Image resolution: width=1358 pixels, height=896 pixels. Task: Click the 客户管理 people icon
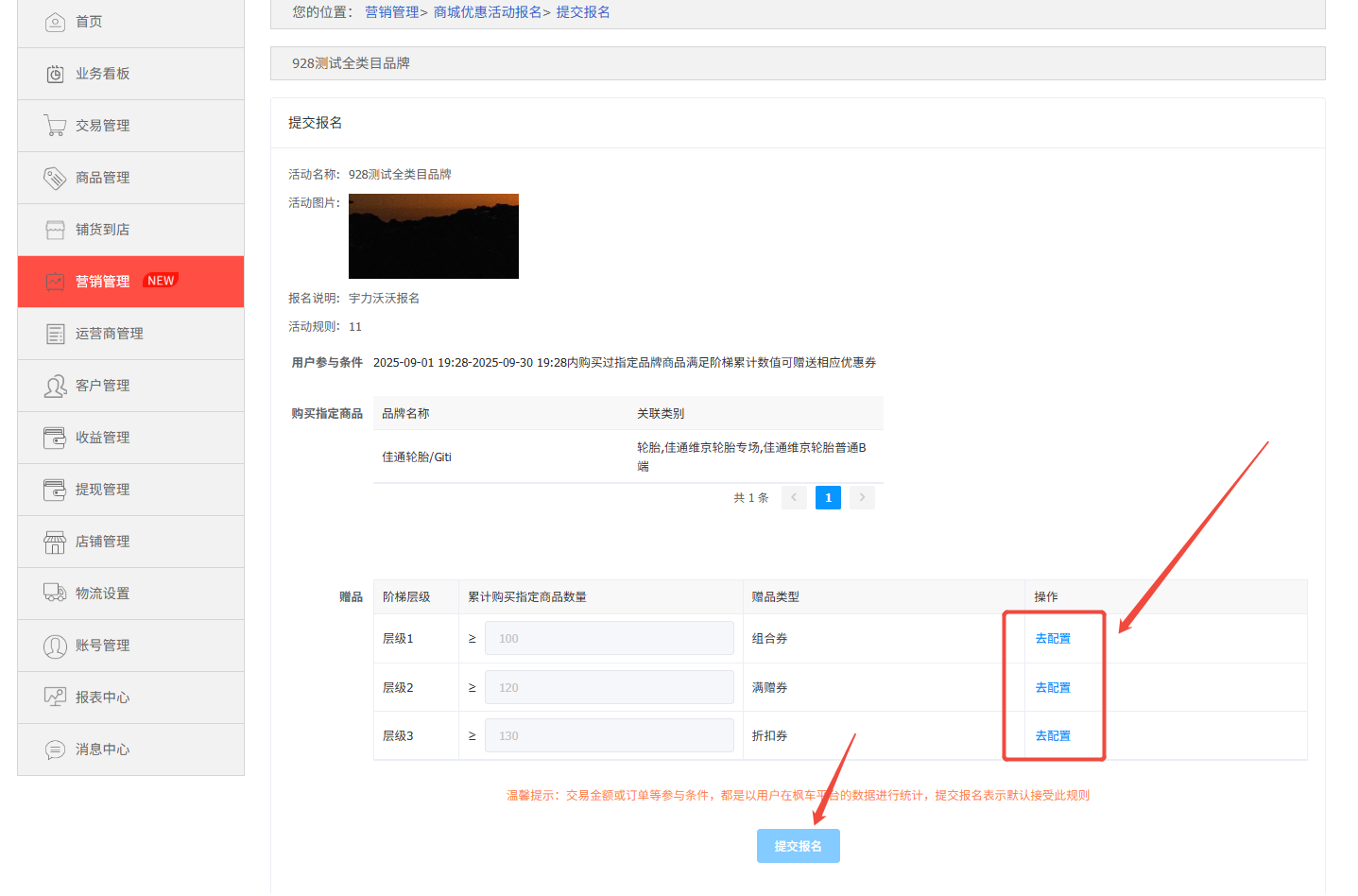coord(55,385)
